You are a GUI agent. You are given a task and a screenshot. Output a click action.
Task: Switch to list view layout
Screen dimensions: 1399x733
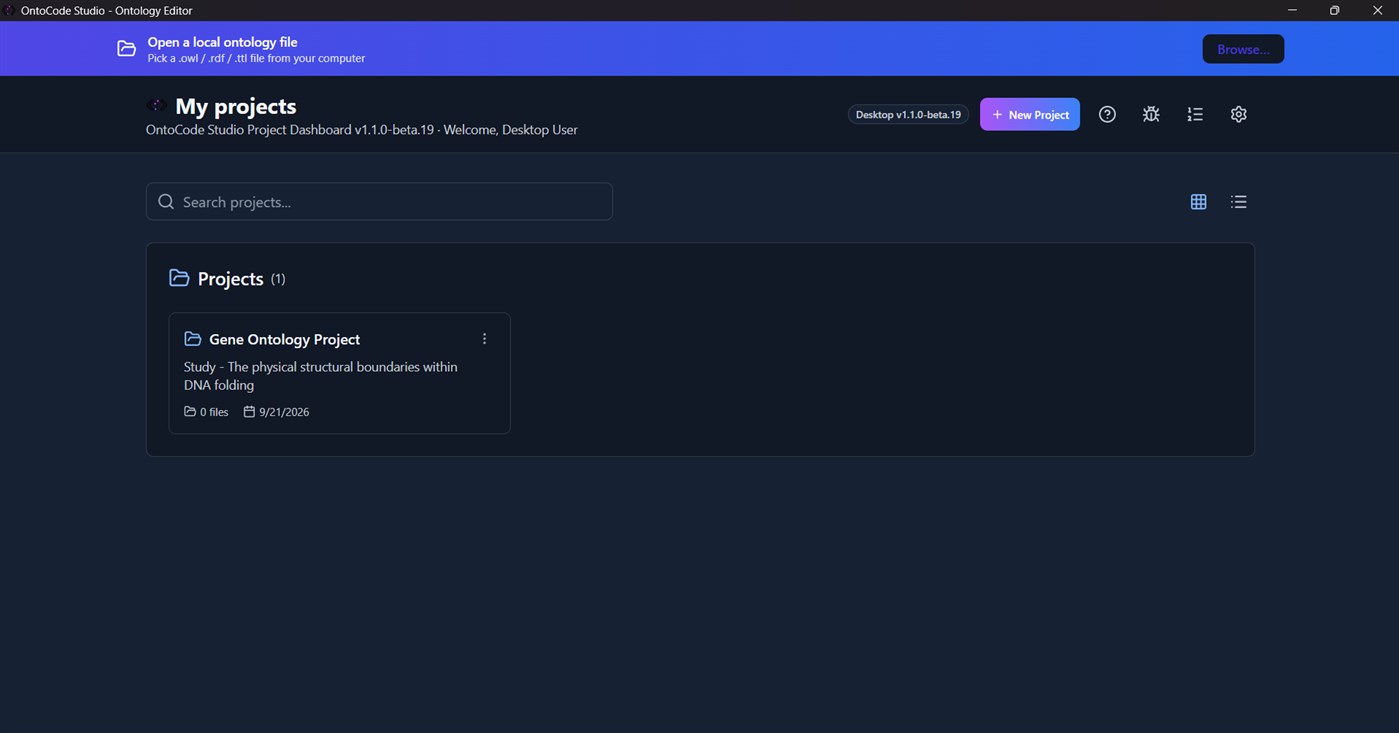[1239, 202]
